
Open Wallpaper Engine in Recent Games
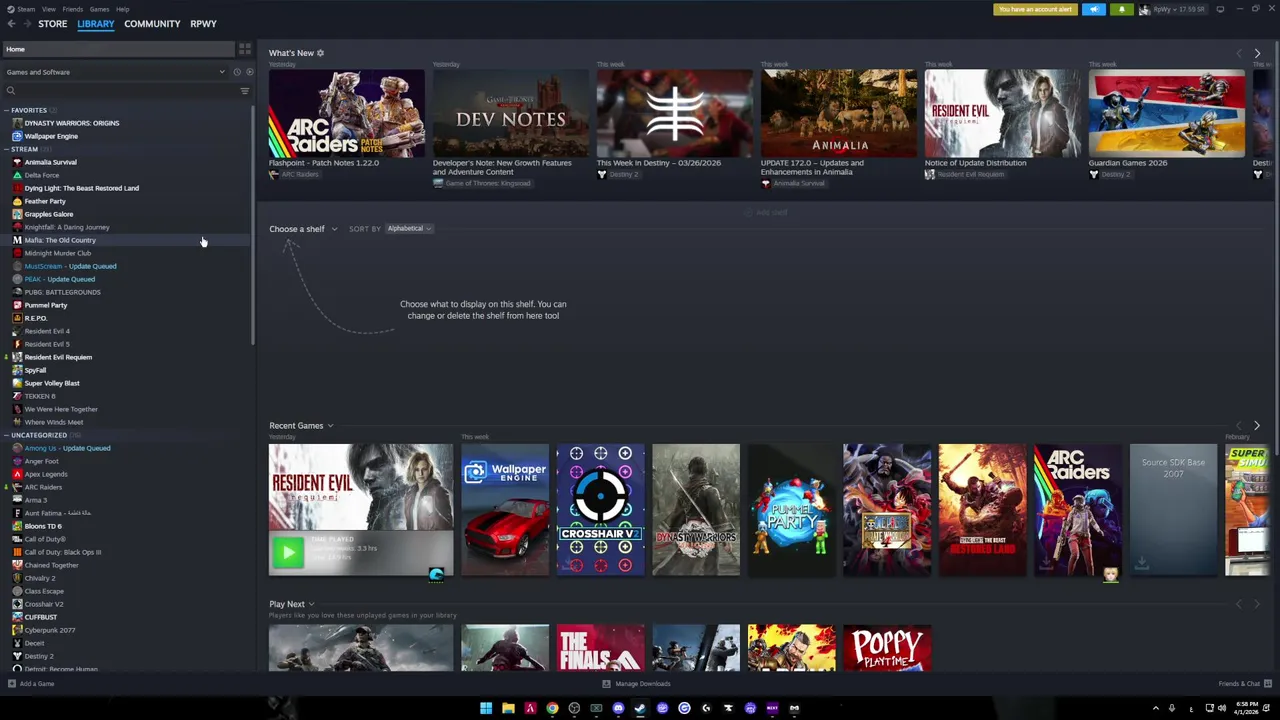coord(505,510)
